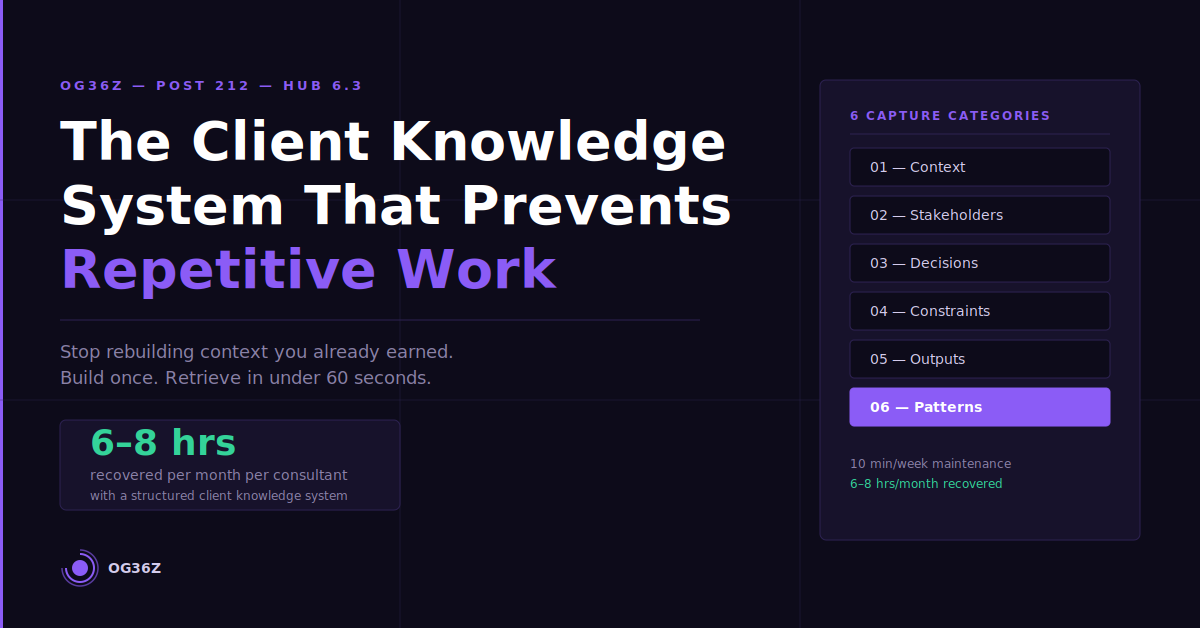Image resolution: width=1200 pixels, height=628 pixels.
Task: Click recovered per month per consultant line
Action: pyautogui.click(x=219, y=475)
